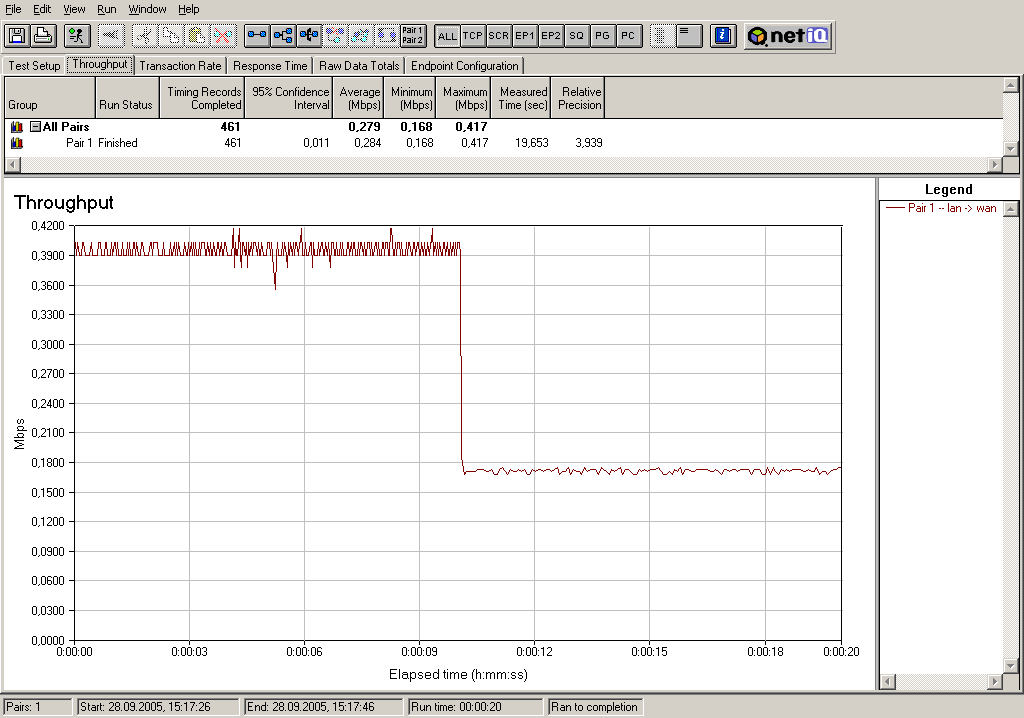Click the blue information icon
This screenshot has width=1024, height=718.
pos(723,35)
